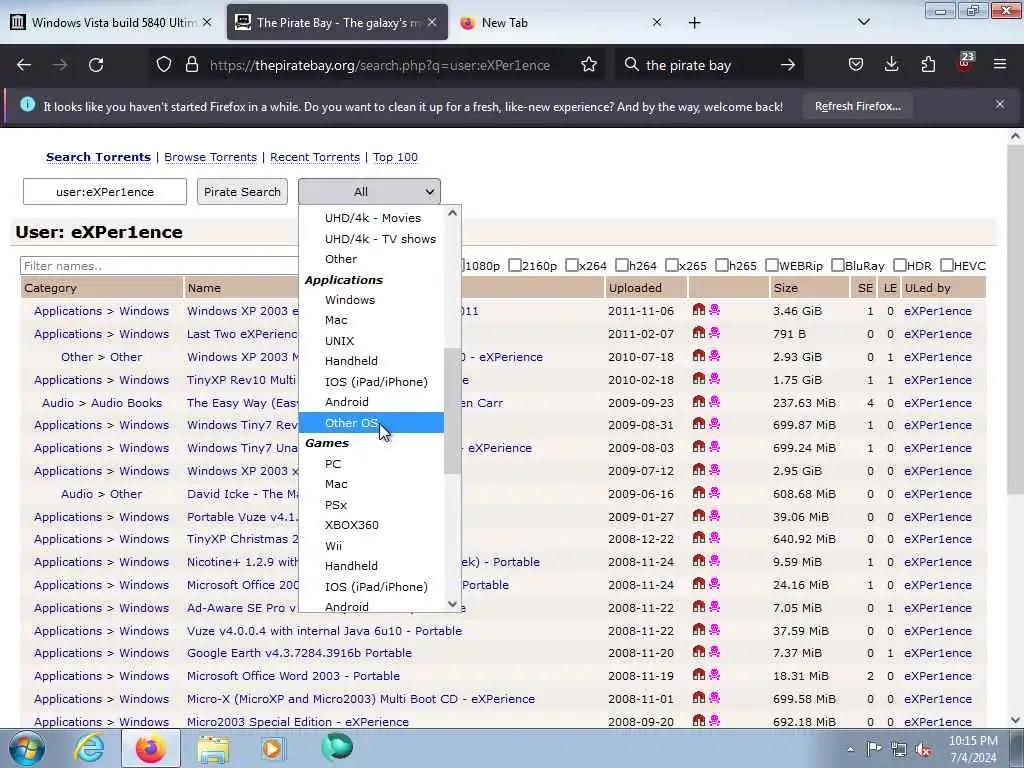Toggle the h265 filter checkbox
Viewport: 1024px width, 768px height.
click(722, 265)
